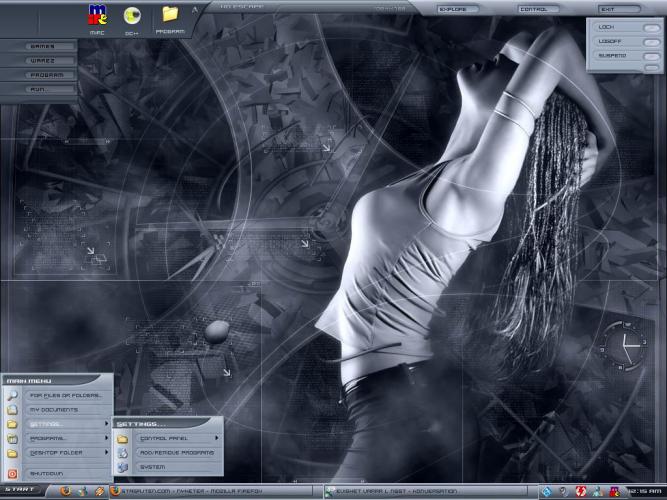Select My Documents in the Main Menu
This screenshot has height=500, width=667.
[x=54, y=410]
